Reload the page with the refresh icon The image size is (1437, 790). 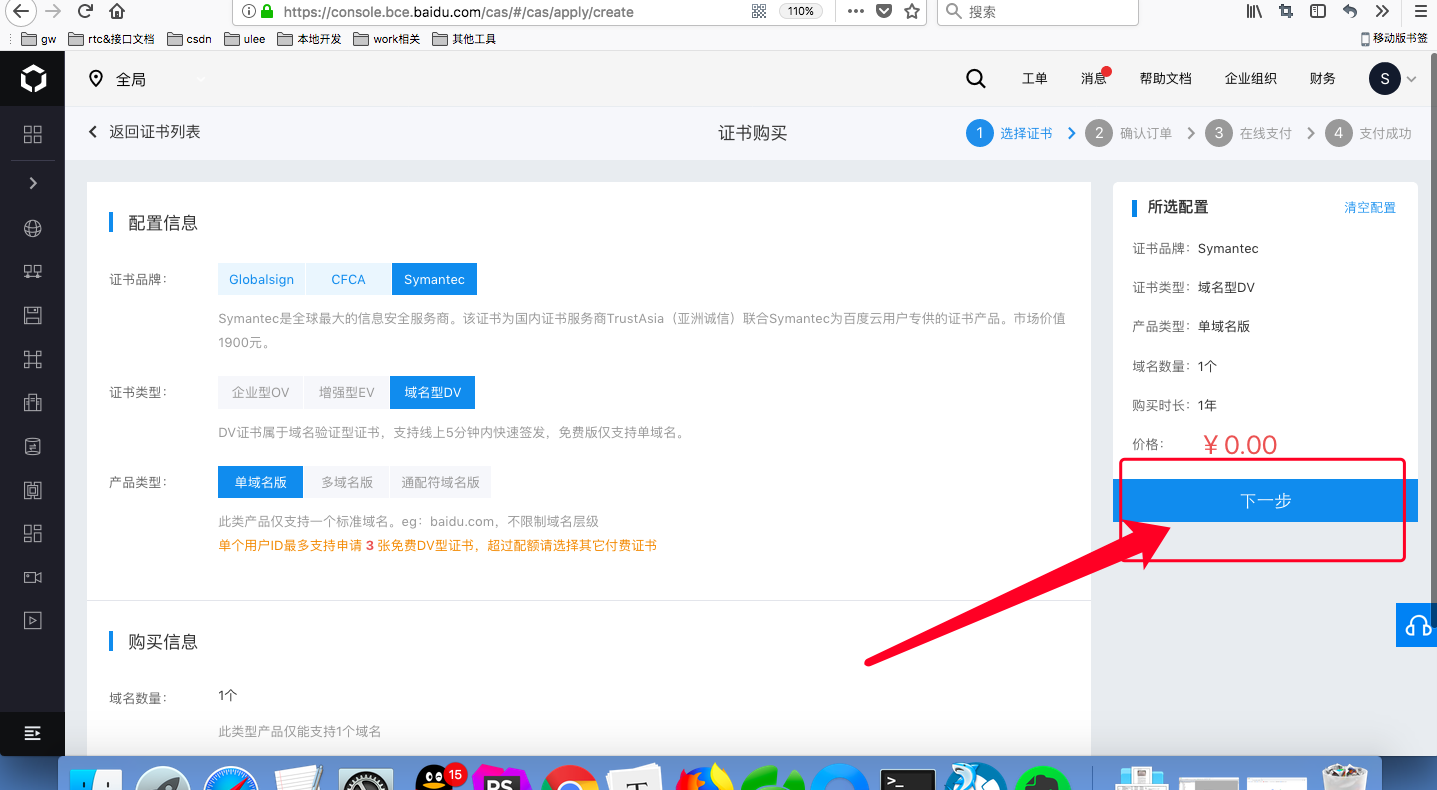pyautogui.click(x=85, y=12)
